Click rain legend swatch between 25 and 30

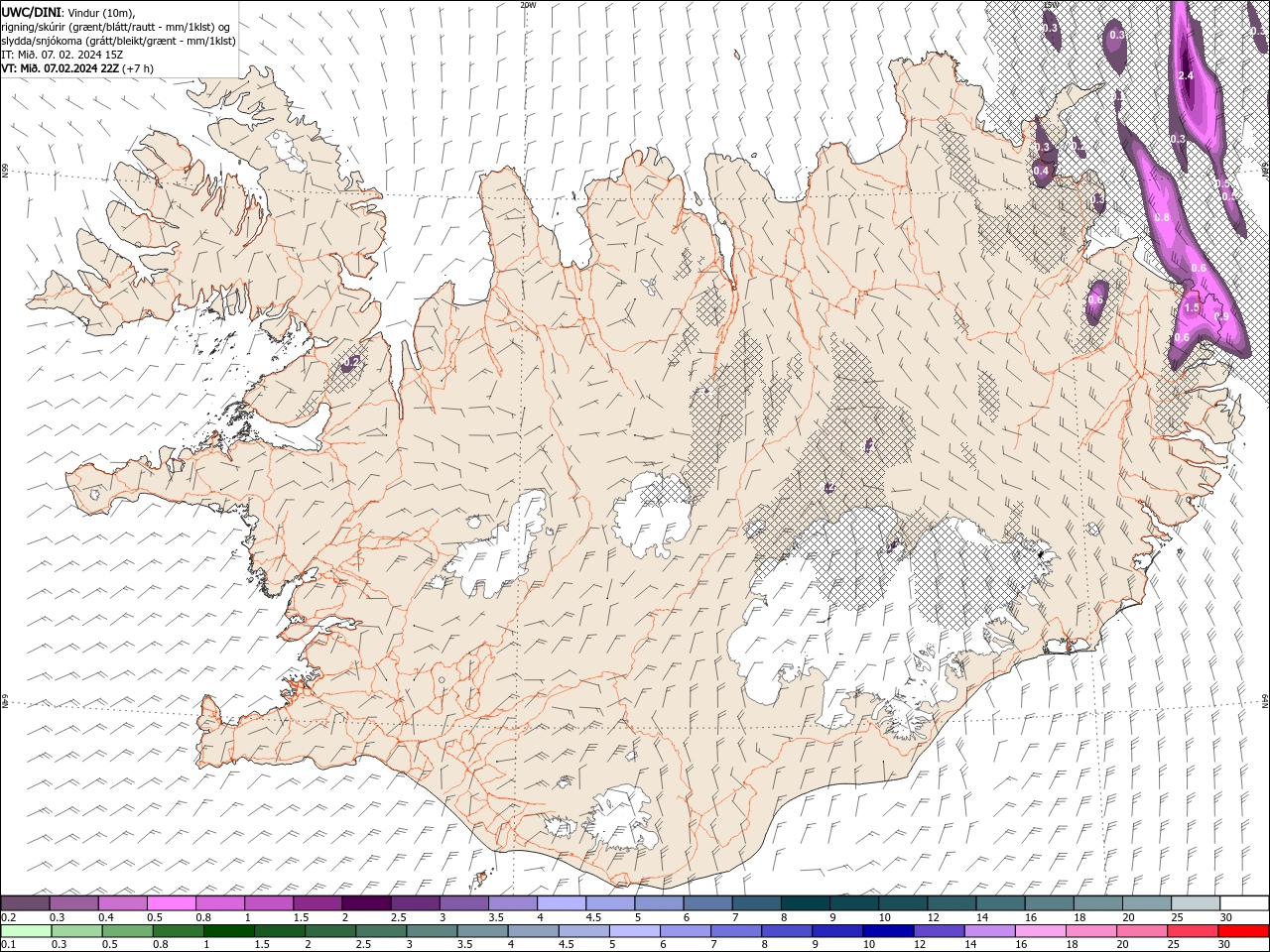(1192, 931)
